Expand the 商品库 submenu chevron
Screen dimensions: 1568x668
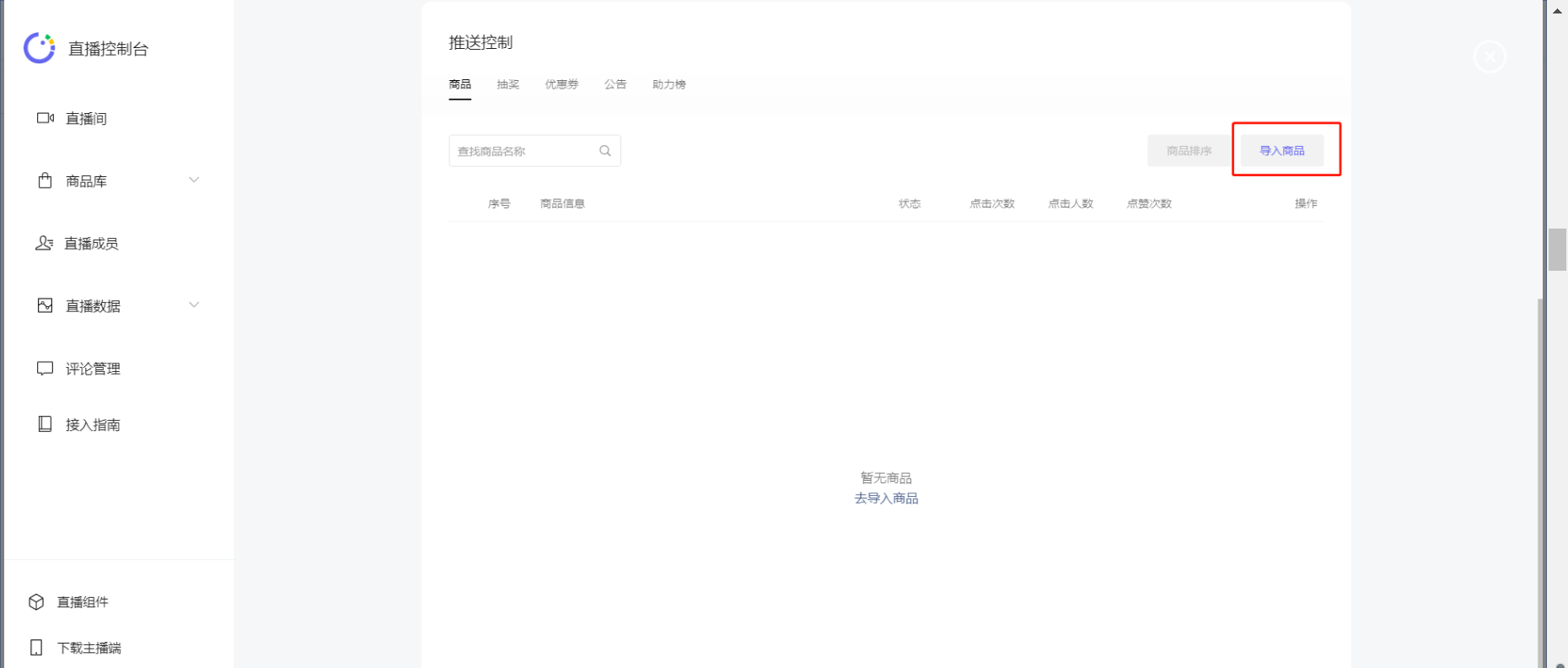point(194,180)
